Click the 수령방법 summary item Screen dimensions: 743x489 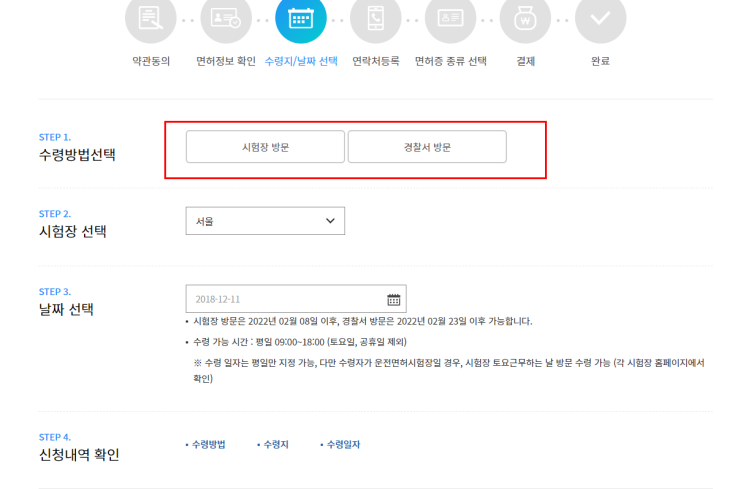(x=206, y=444)
